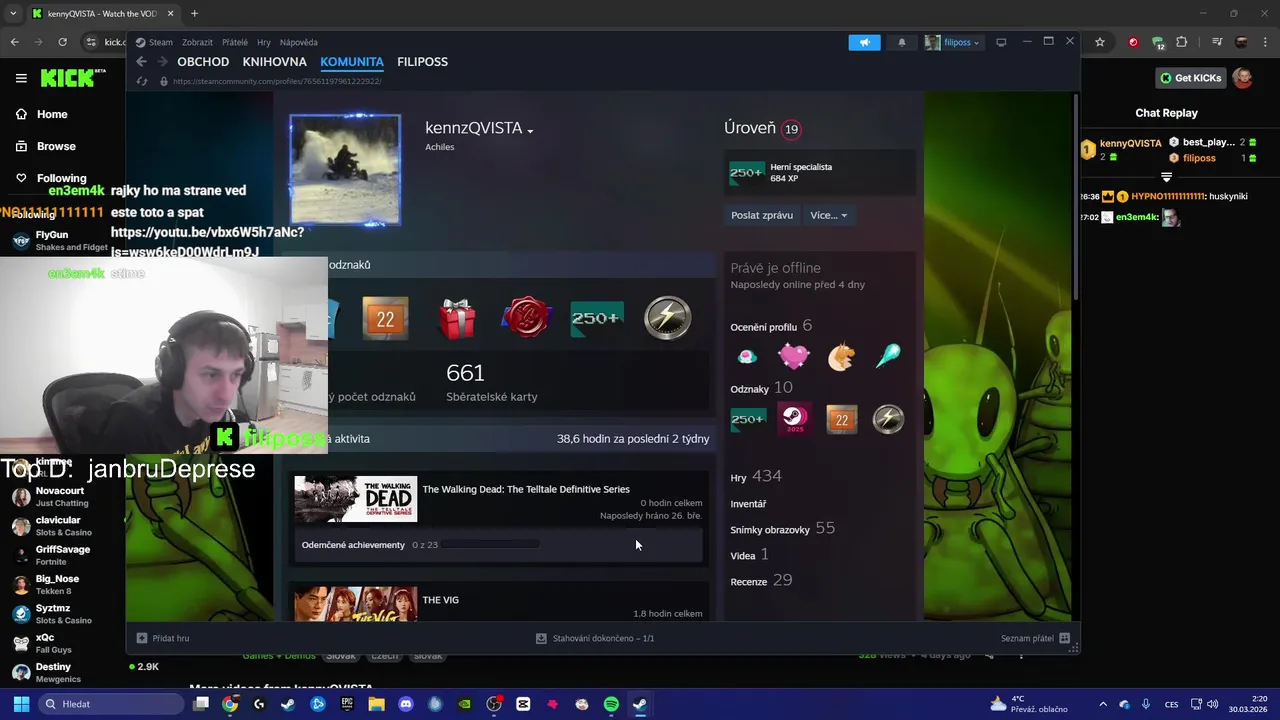The height and width of the screenshot is (720, 1280).
Task: Click the Steam 2025 badge in Odznaky
Action: click(x=794, y=419)
